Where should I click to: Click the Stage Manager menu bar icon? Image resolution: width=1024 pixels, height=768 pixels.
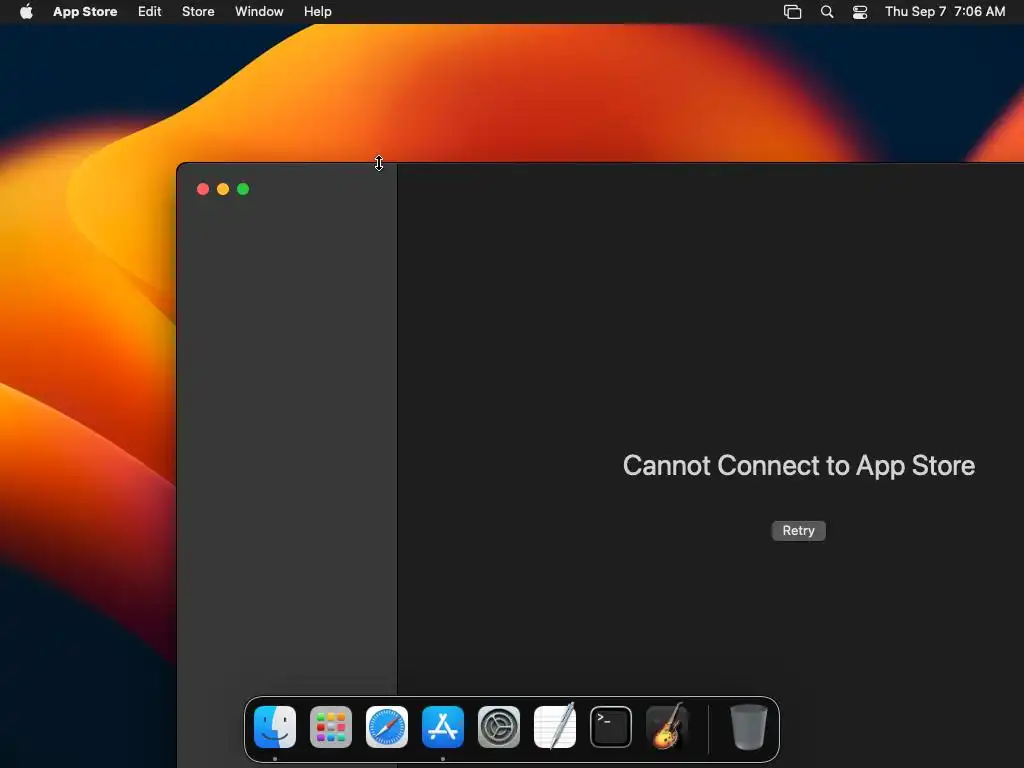pos(792,11)
